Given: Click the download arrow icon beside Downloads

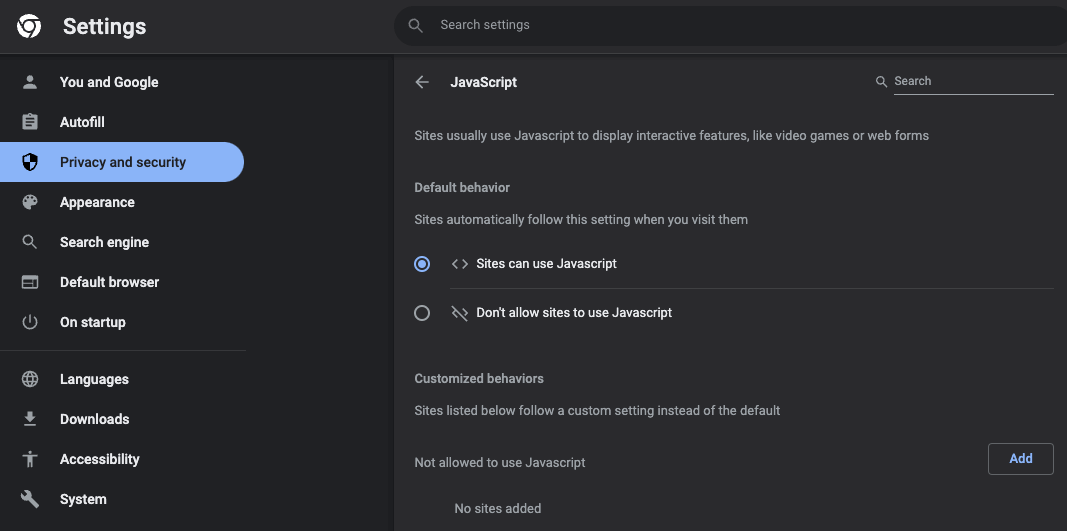Looking at the screenshot, I should pos(30,419).
